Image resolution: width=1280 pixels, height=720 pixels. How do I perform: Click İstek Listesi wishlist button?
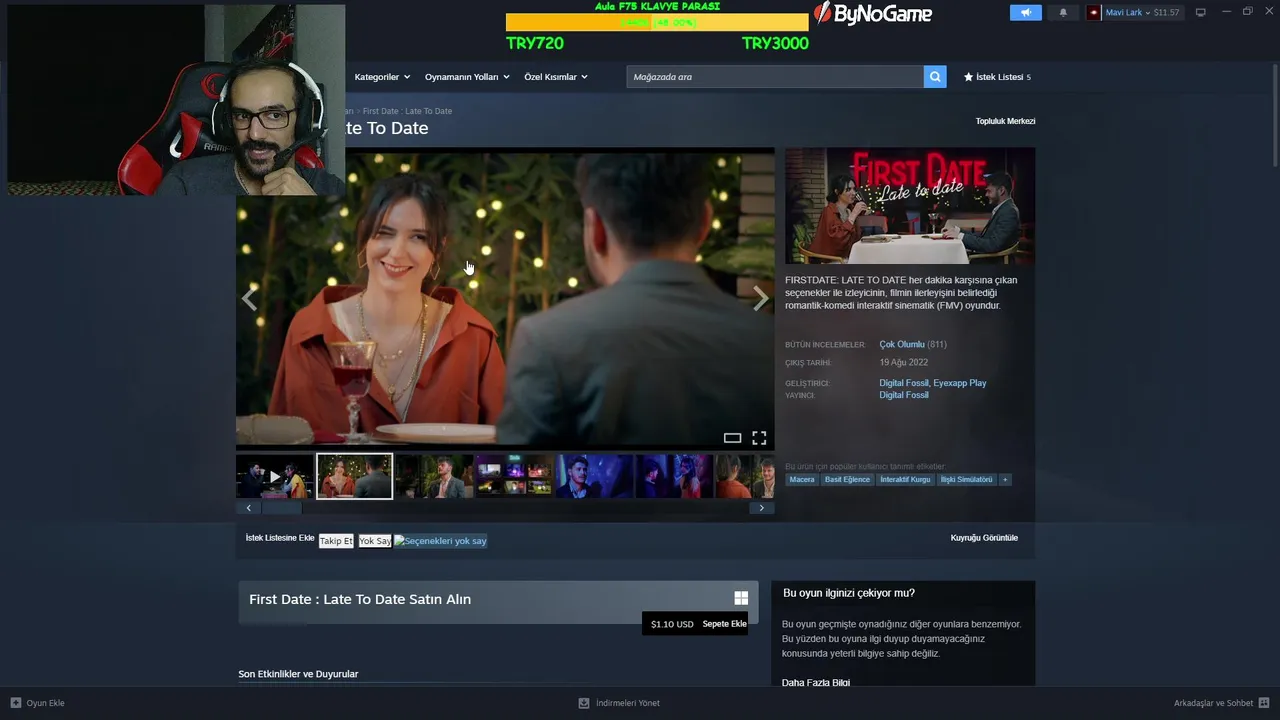pos(997,77)
